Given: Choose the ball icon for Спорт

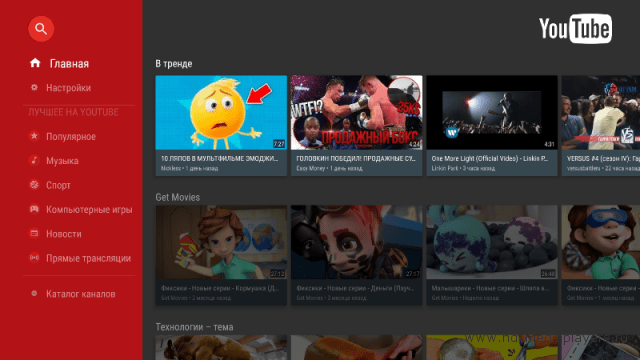Looking at the screenshot, I should (34, 185).
